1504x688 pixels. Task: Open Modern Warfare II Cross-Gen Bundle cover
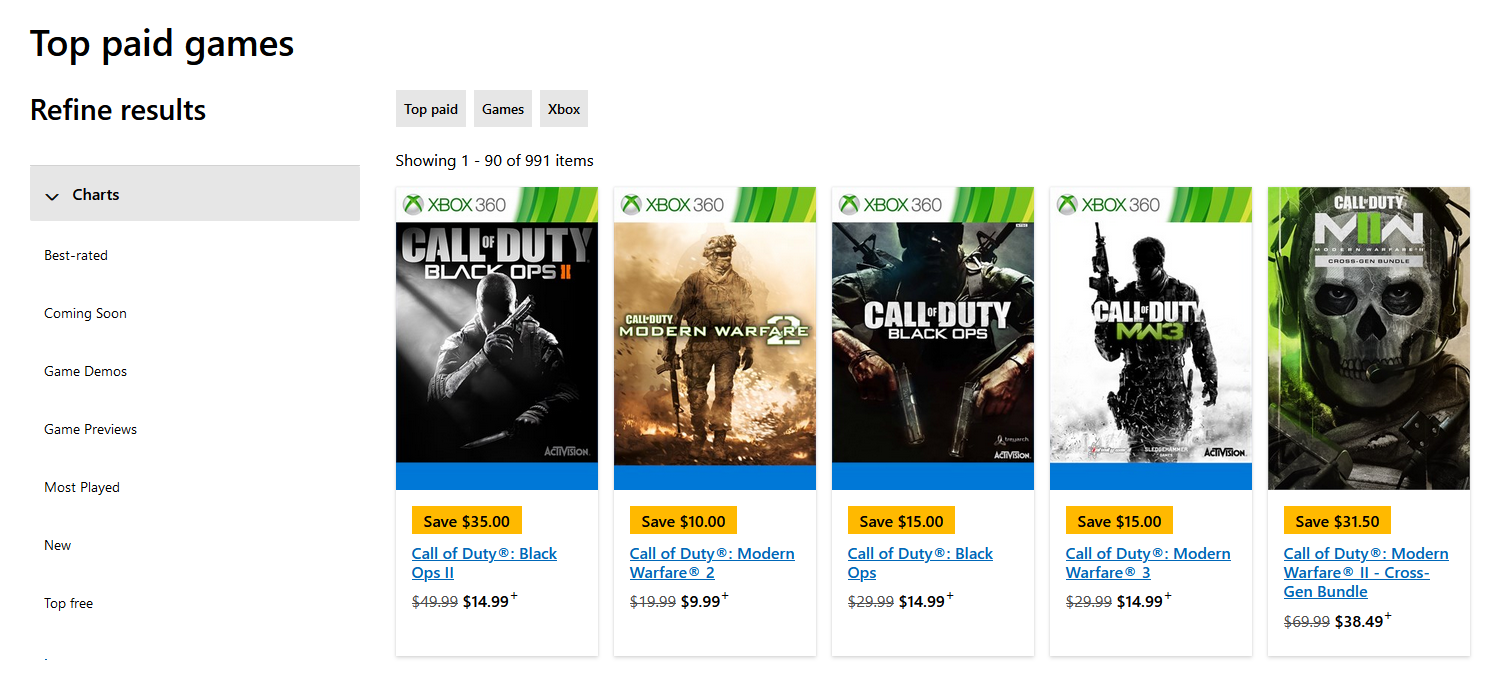coord(1369,338)
